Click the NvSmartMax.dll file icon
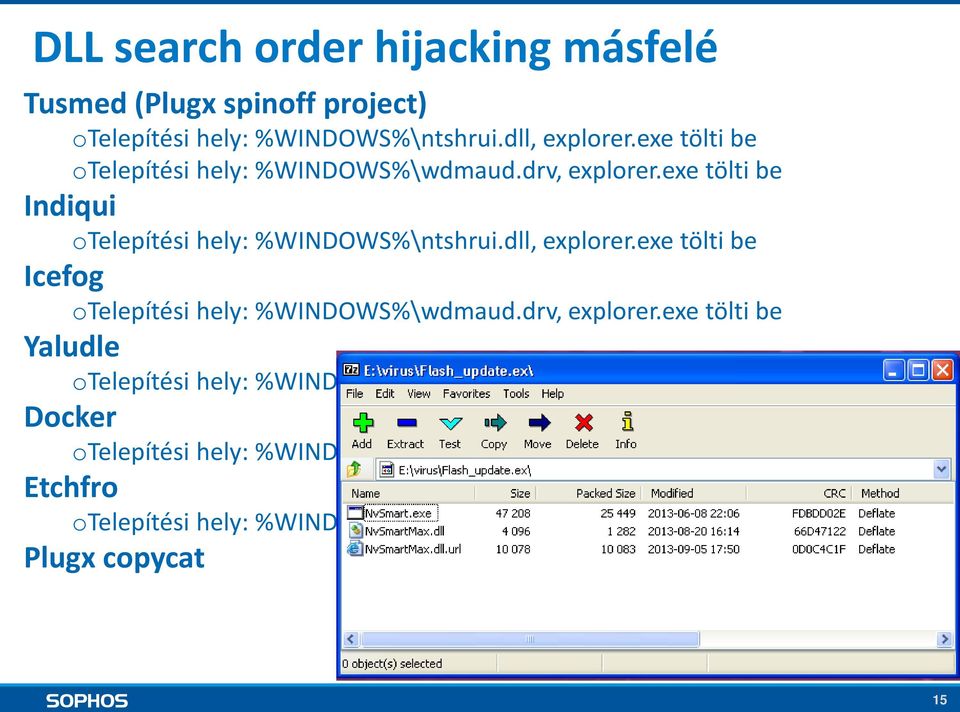Screen dimensions: 960x712 pos(355,530)
